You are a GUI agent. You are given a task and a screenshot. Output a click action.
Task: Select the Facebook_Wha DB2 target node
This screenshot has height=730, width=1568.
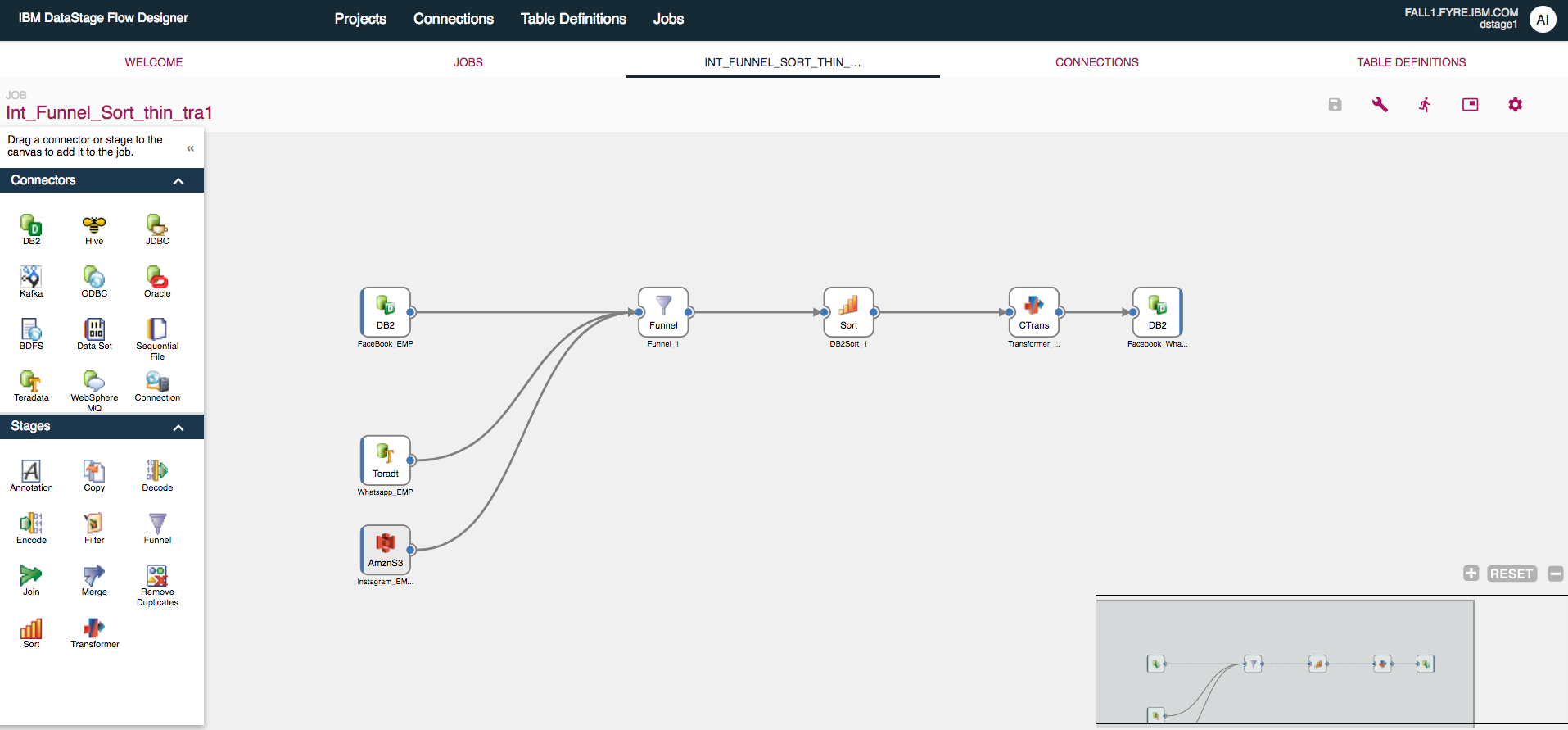(x=1158, y=312)
